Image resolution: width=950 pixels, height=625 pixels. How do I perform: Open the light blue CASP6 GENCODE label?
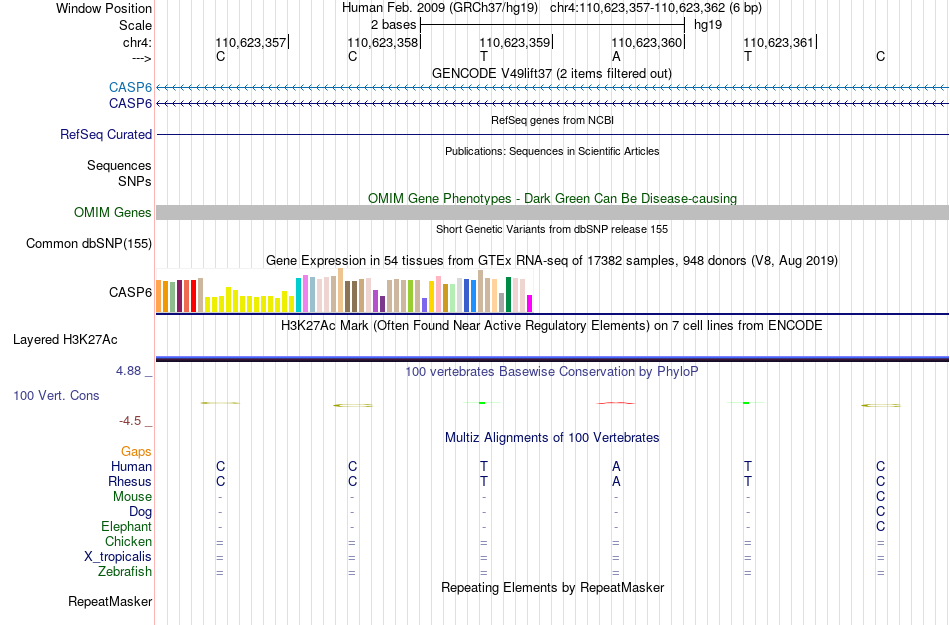[130, 87]
